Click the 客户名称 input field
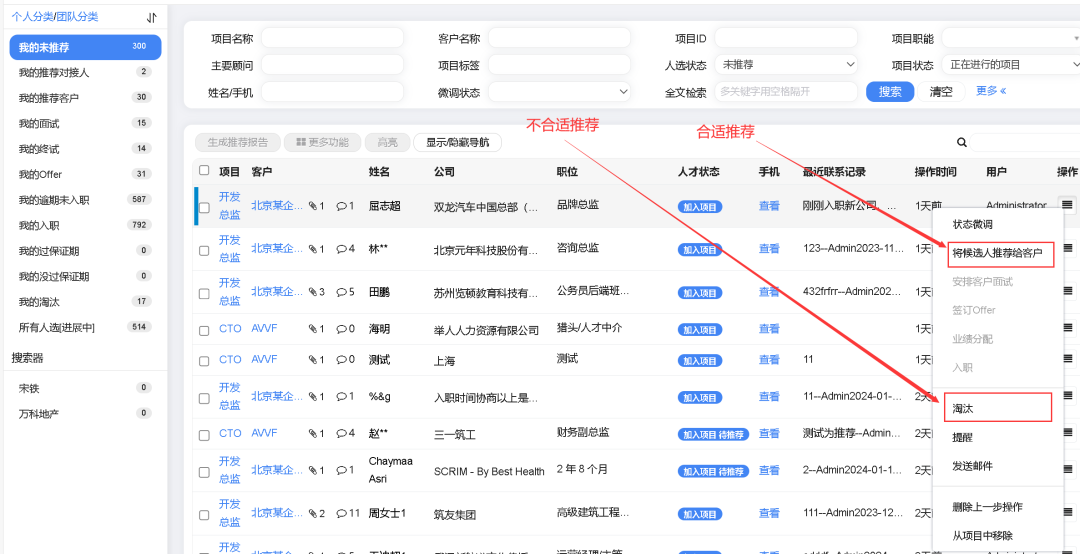The width and height of the screenshot is (1080, 554). [559, 38]
